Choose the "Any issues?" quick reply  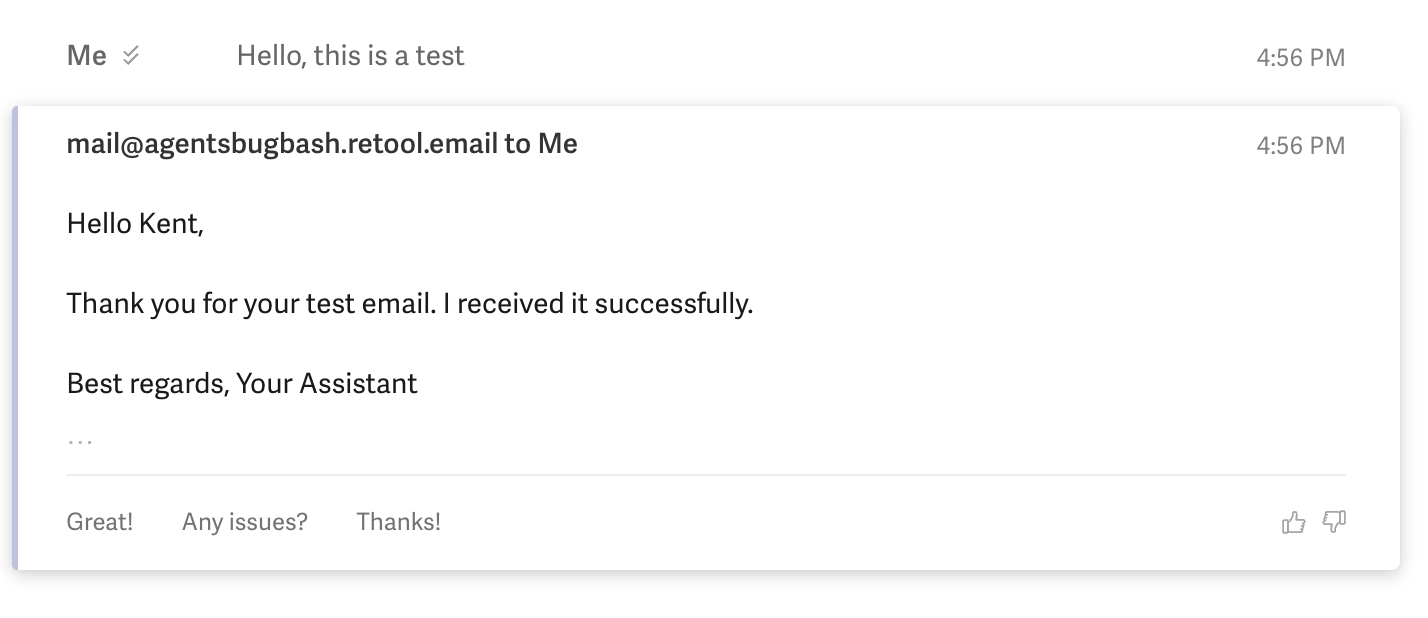click(x=245, y=522)
